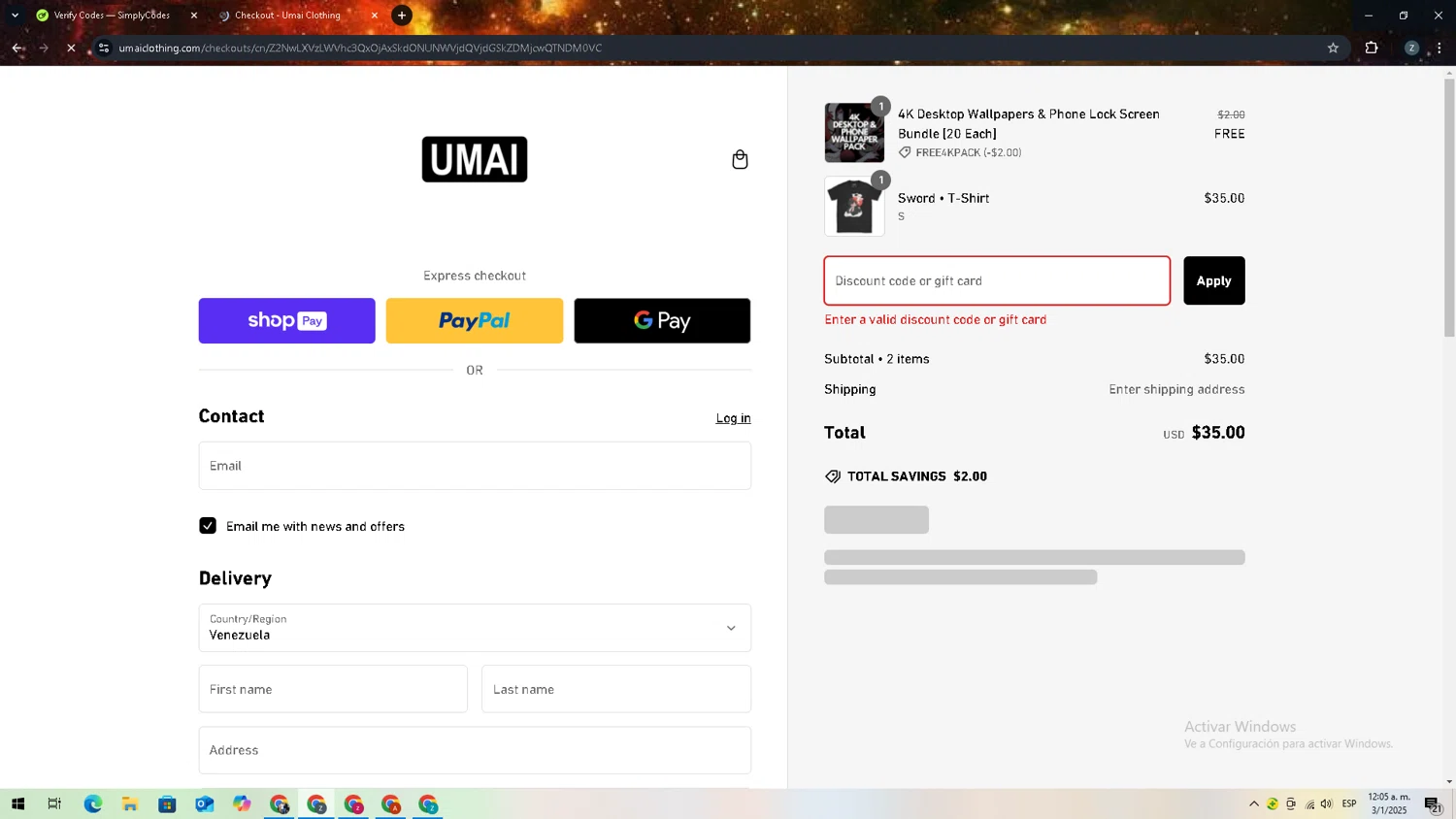This screenshot has height=819, width=1456.
Task: Open File Explorer from taskbar
Action: tap(129, 803)
